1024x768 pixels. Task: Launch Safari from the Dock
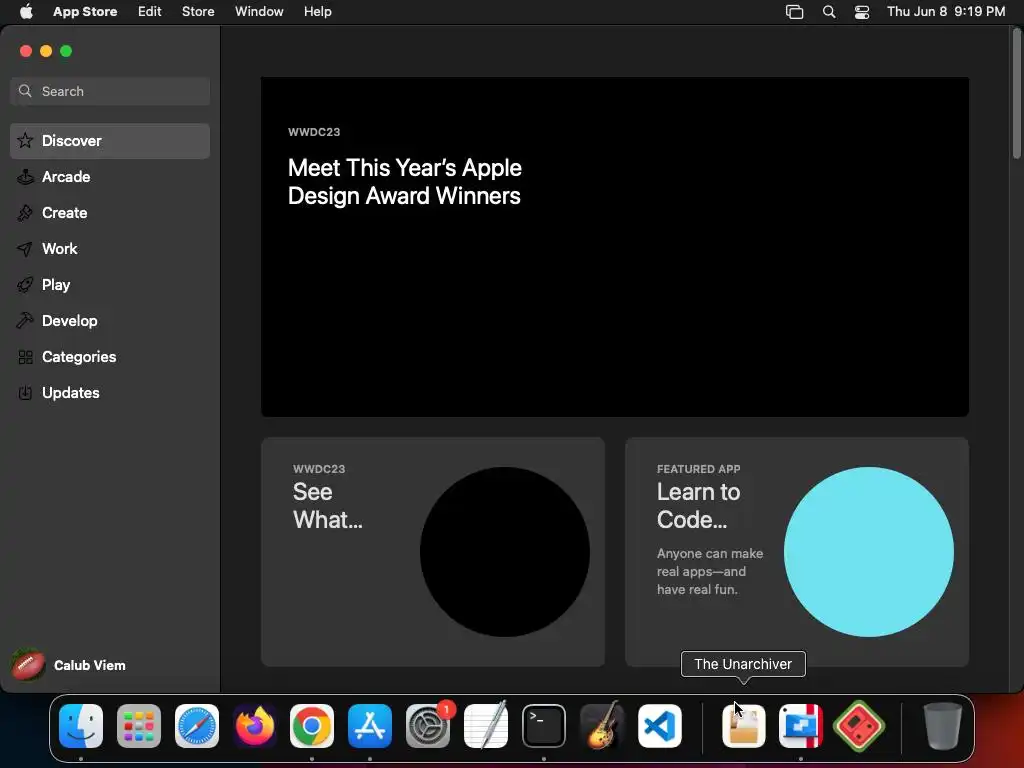(197, 726)
